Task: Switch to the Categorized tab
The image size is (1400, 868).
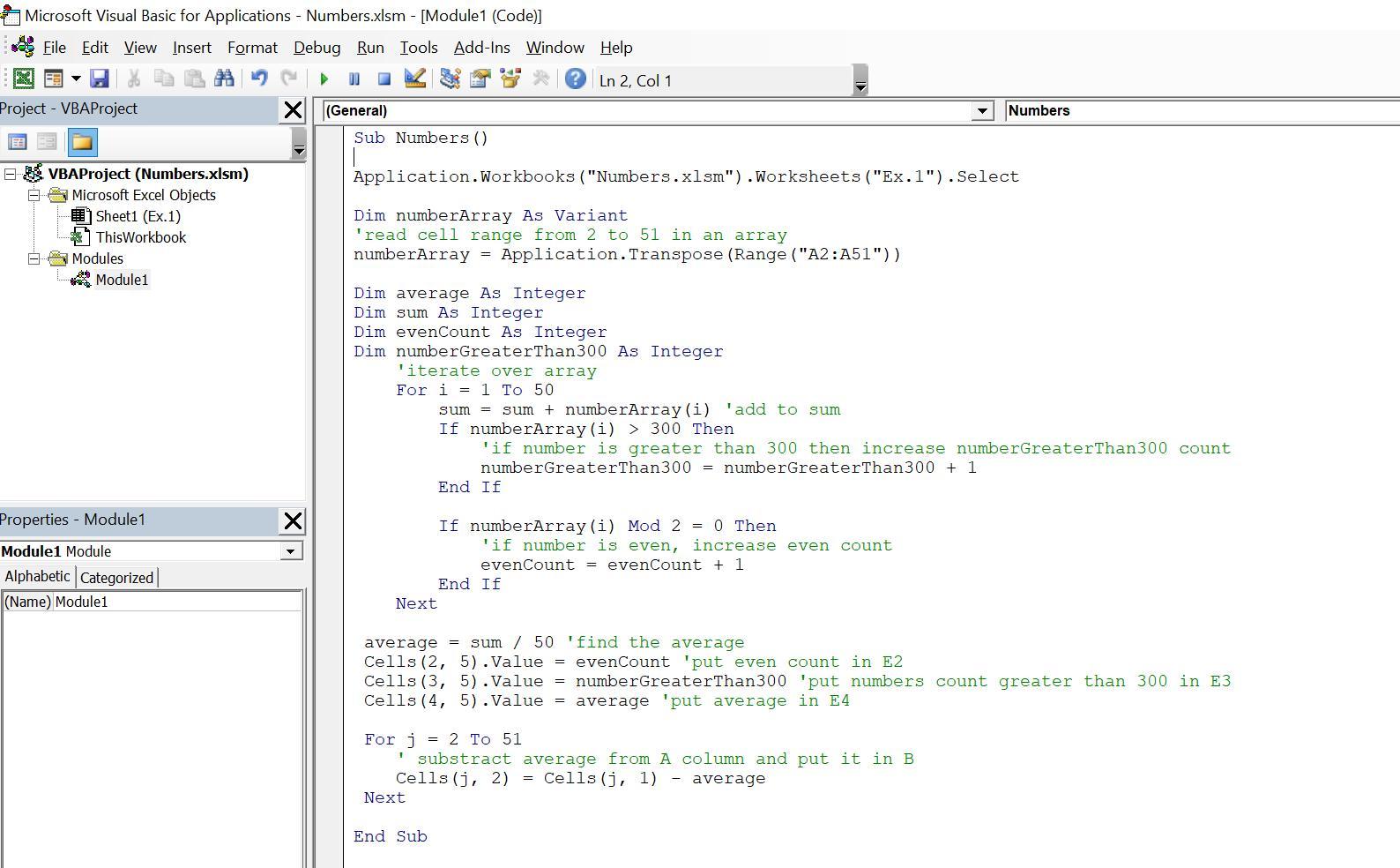Action: (x=116, y=578)
